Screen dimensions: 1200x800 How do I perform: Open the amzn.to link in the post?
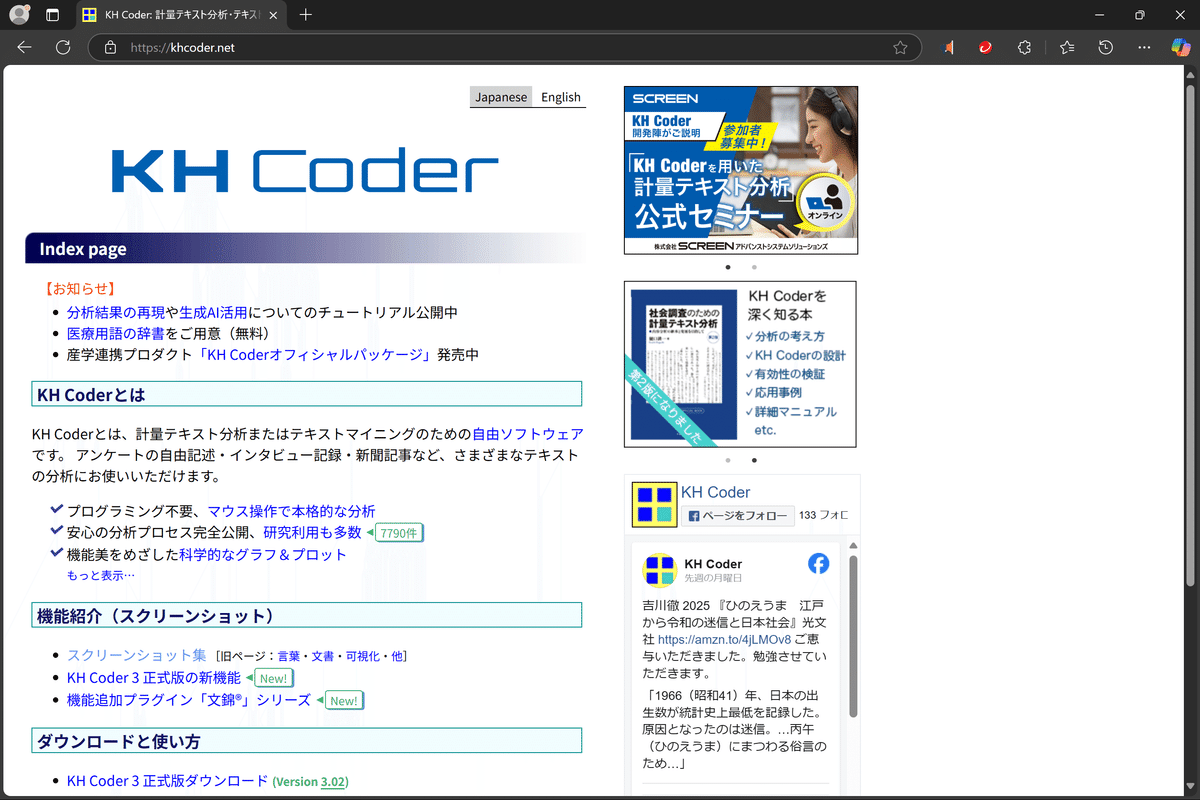coord(724,639)
